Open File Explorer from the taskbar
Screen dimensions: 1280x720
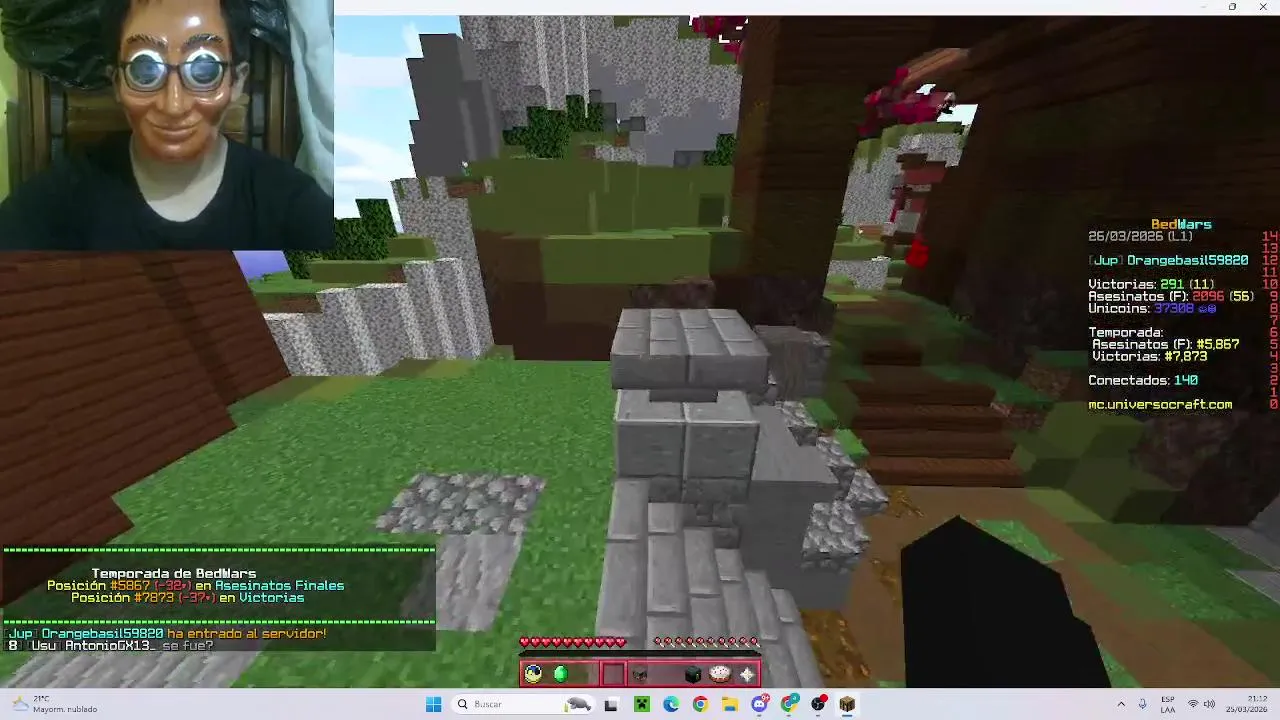730,704
